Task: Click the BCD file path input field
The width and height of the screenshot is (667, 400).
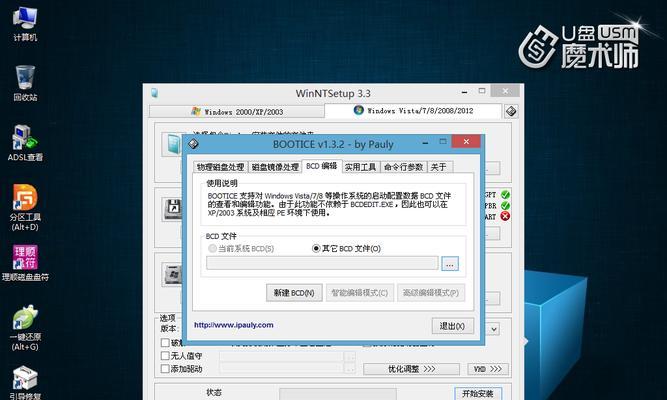Action: (x=322, y=263)
